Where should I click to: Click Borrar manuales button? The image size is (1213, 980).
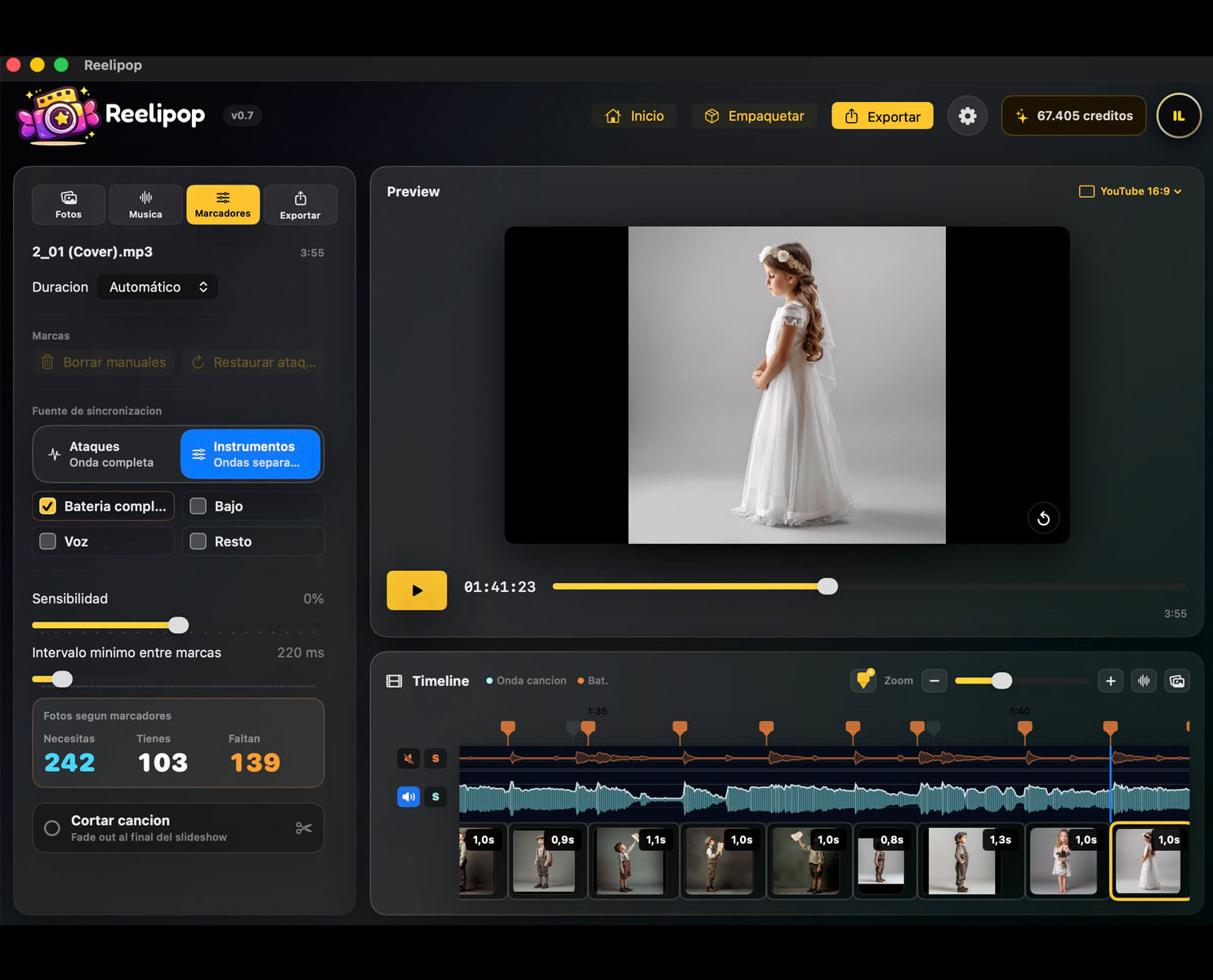point(104,362)
